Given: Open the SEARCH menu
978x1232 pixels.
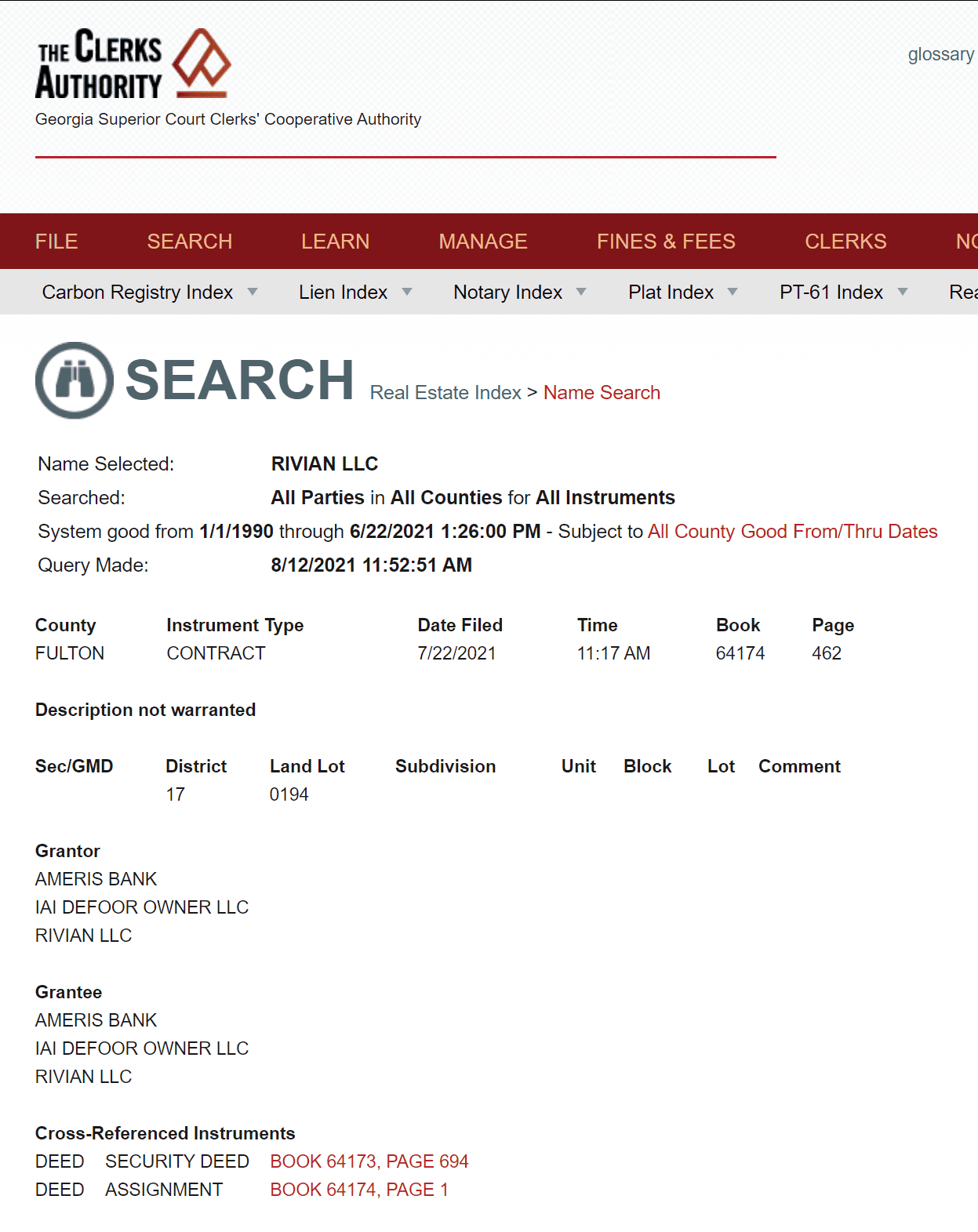Looking at the screenshot, I should pos(190,242).
